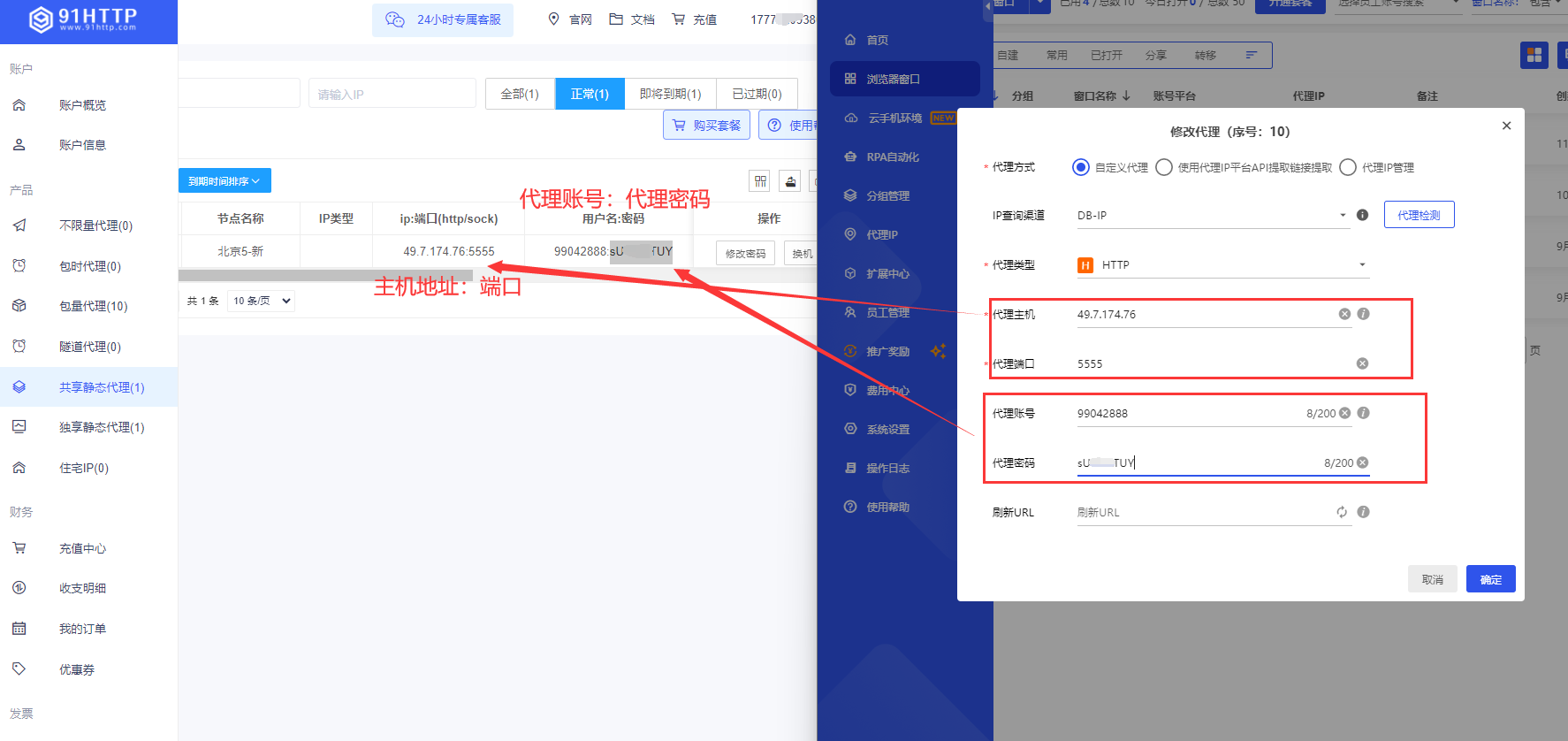Click the QR code icon above the table
The image size is (1568, 741).
click(x=760, y=181)
